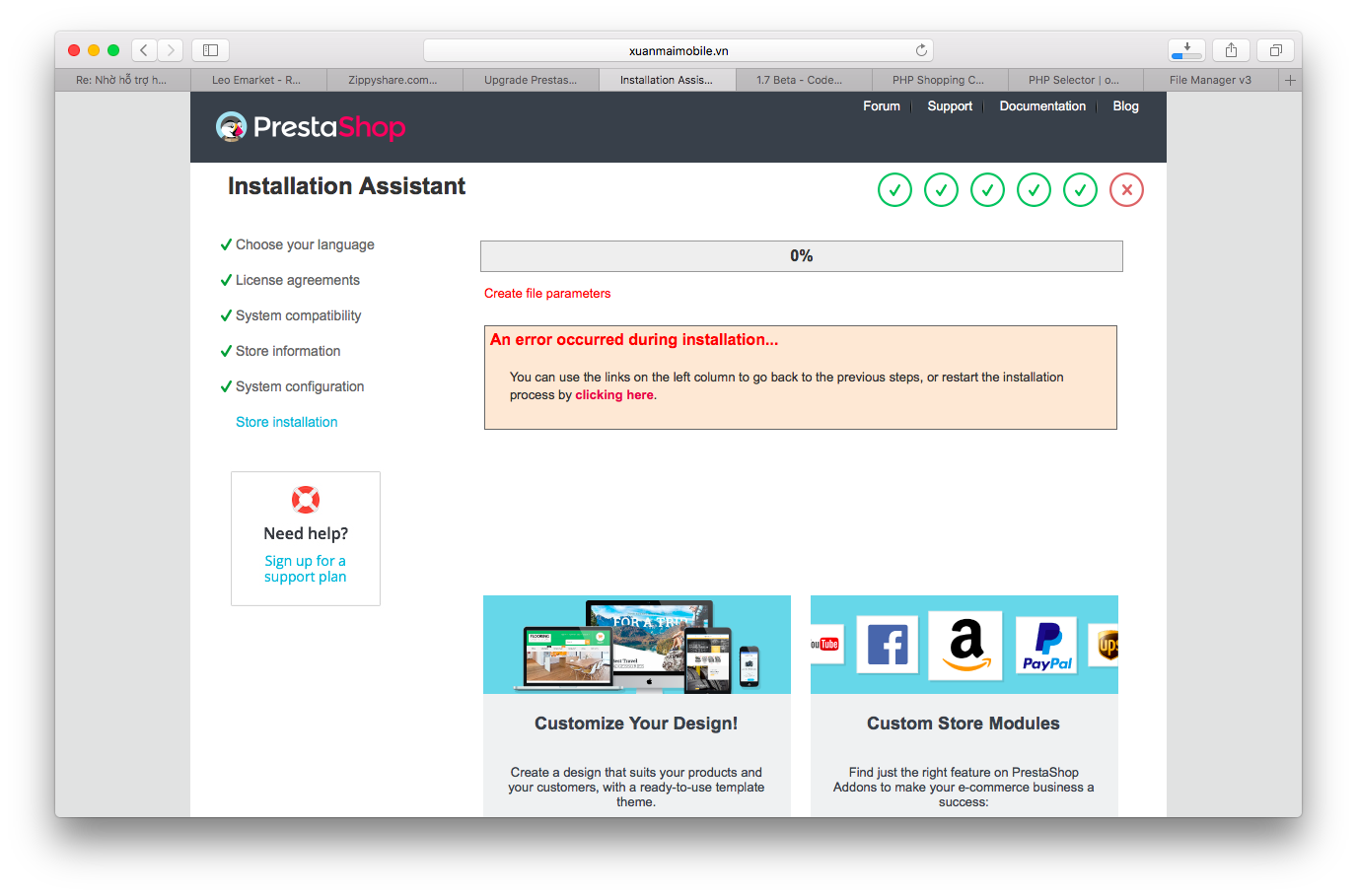This screenshot has height=896, width=1357.
Task: Open the Support link in header
Action: (950, 106)
